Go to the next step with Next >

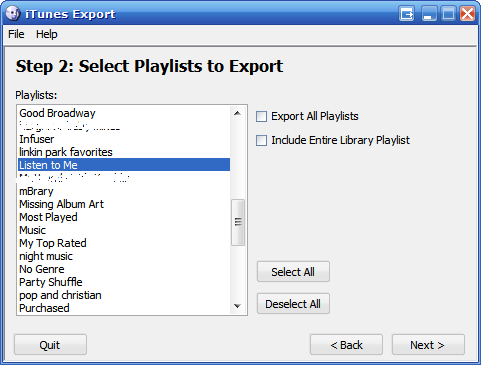pos(428,345)
